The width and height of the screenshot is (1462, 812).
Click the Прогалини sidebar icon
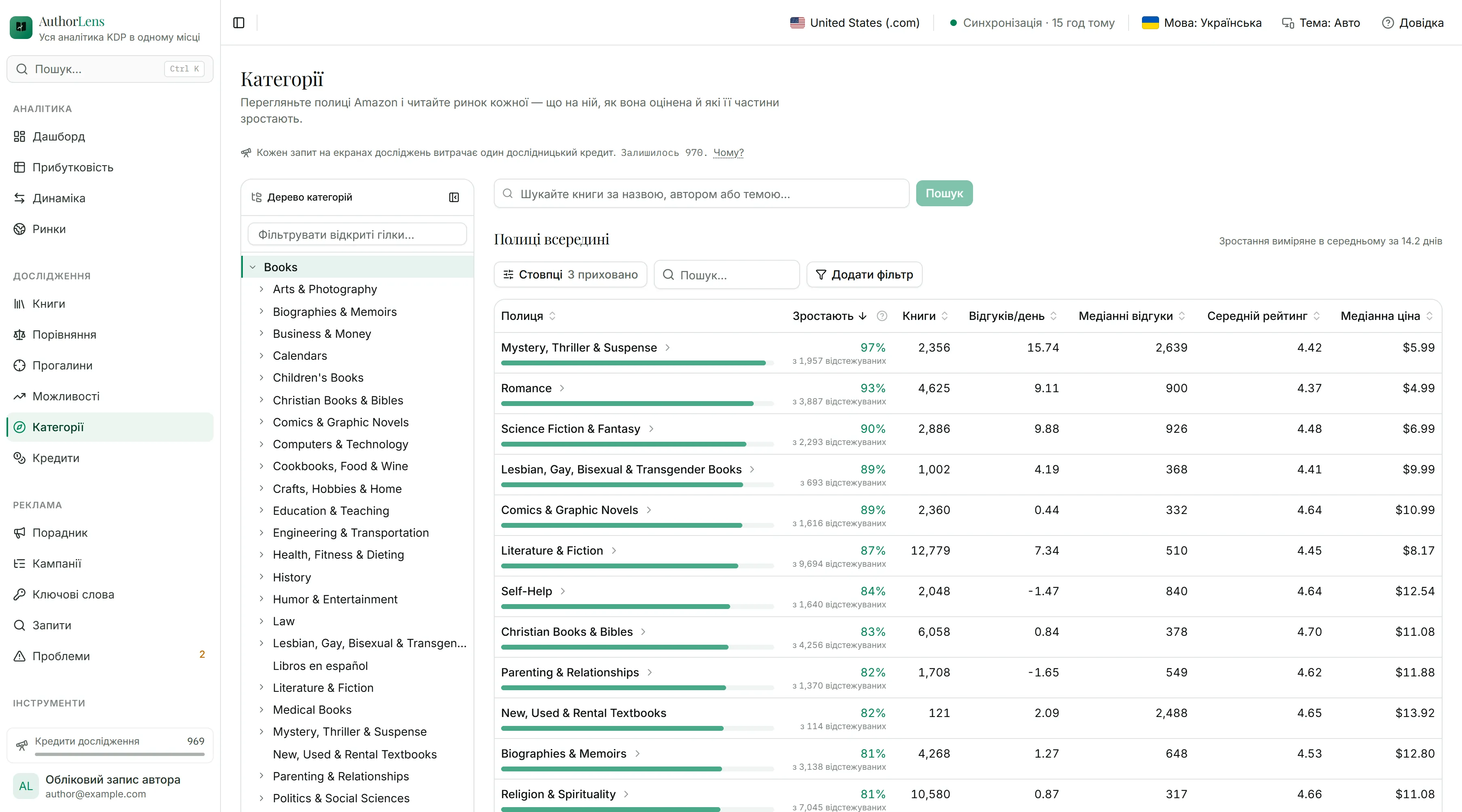(19, 365)
